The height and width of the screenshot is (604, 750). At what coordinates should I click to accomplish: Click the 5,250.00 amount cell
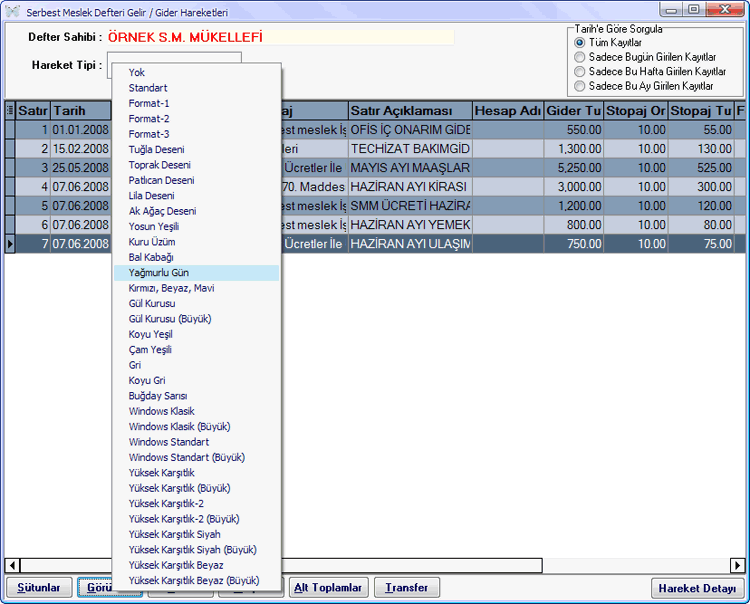coord(574,168)
